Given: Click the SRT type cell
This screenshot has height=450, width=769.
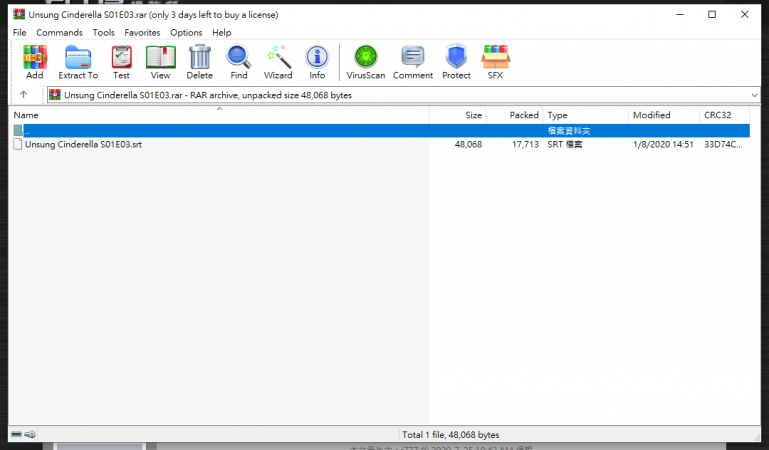Looking at the screenshot, I should (564, 144).
